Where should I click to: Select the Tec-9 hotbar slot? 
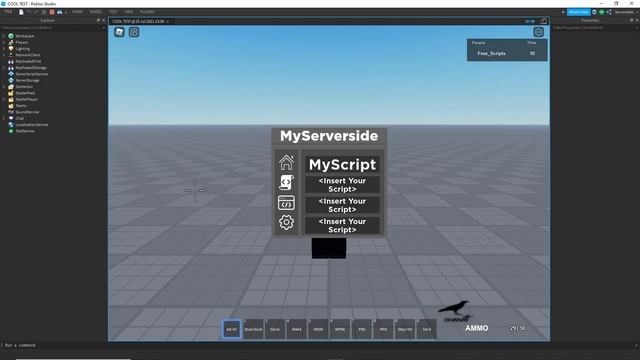(427, 329)
